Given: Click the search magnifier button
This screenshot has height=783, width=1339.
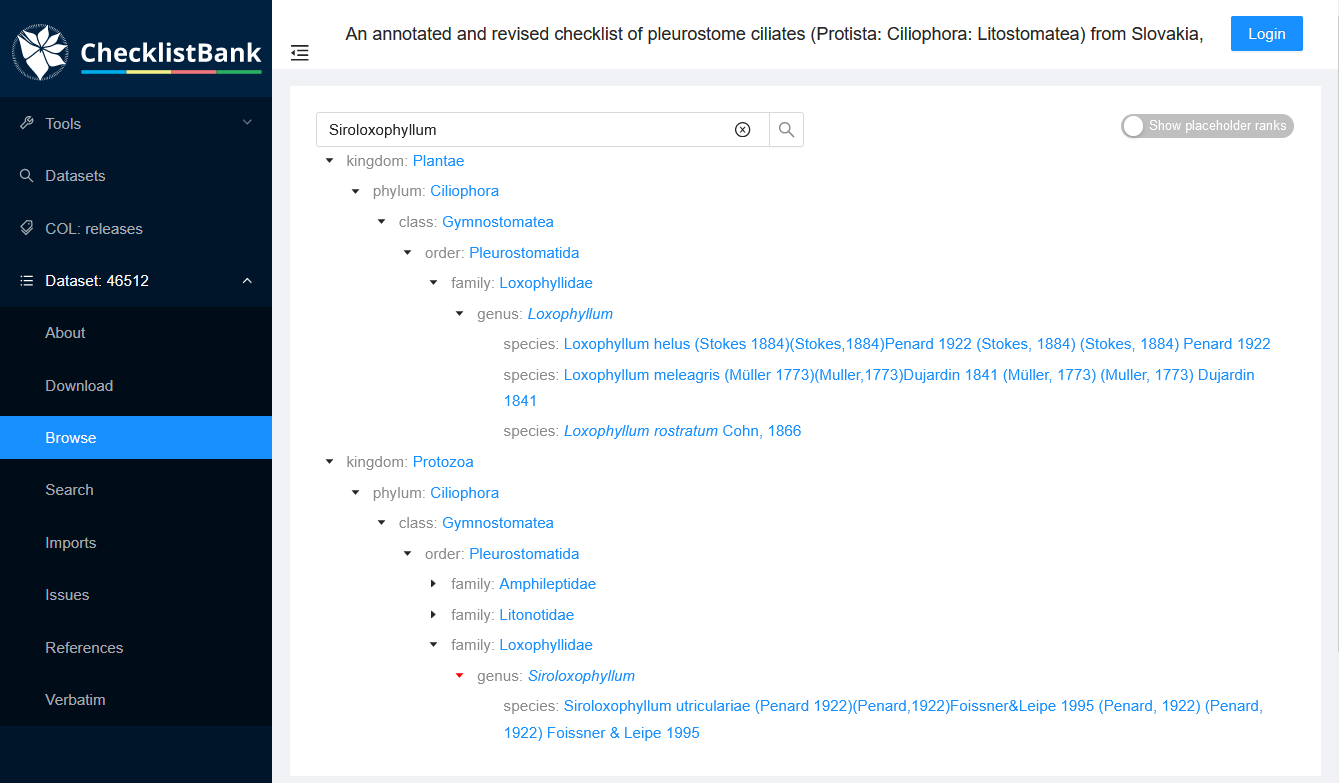Looking at the screenshot, I should [786, 129].
